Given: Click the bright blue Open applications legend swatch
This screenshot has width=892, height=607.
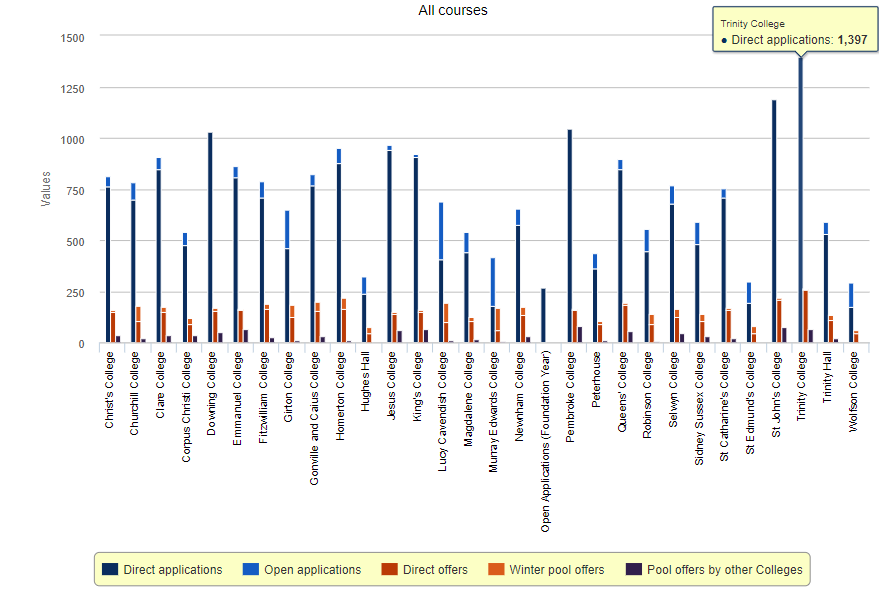Looking at the screenshot, I should pos(251,569).
